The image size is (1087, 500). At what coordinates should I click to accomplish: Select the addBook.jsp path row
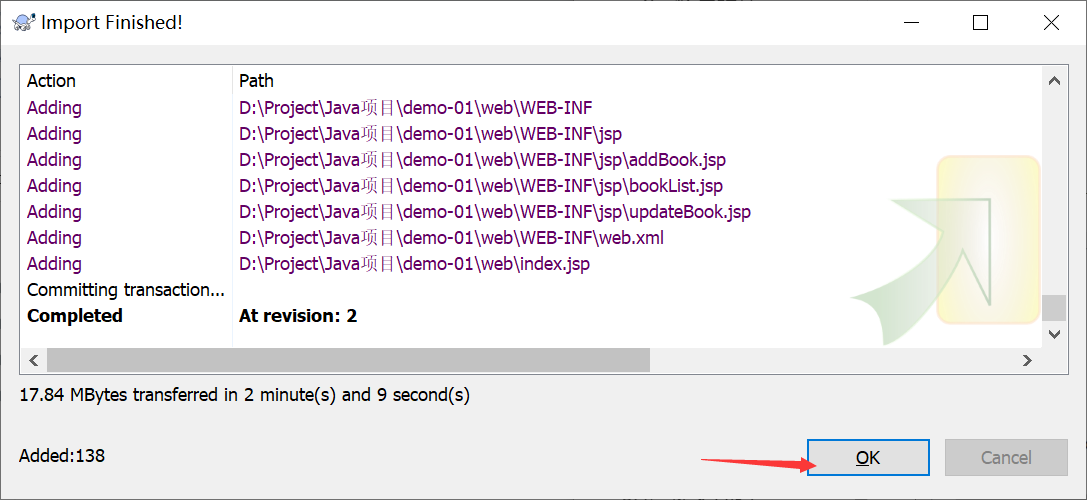click(482, 160)
